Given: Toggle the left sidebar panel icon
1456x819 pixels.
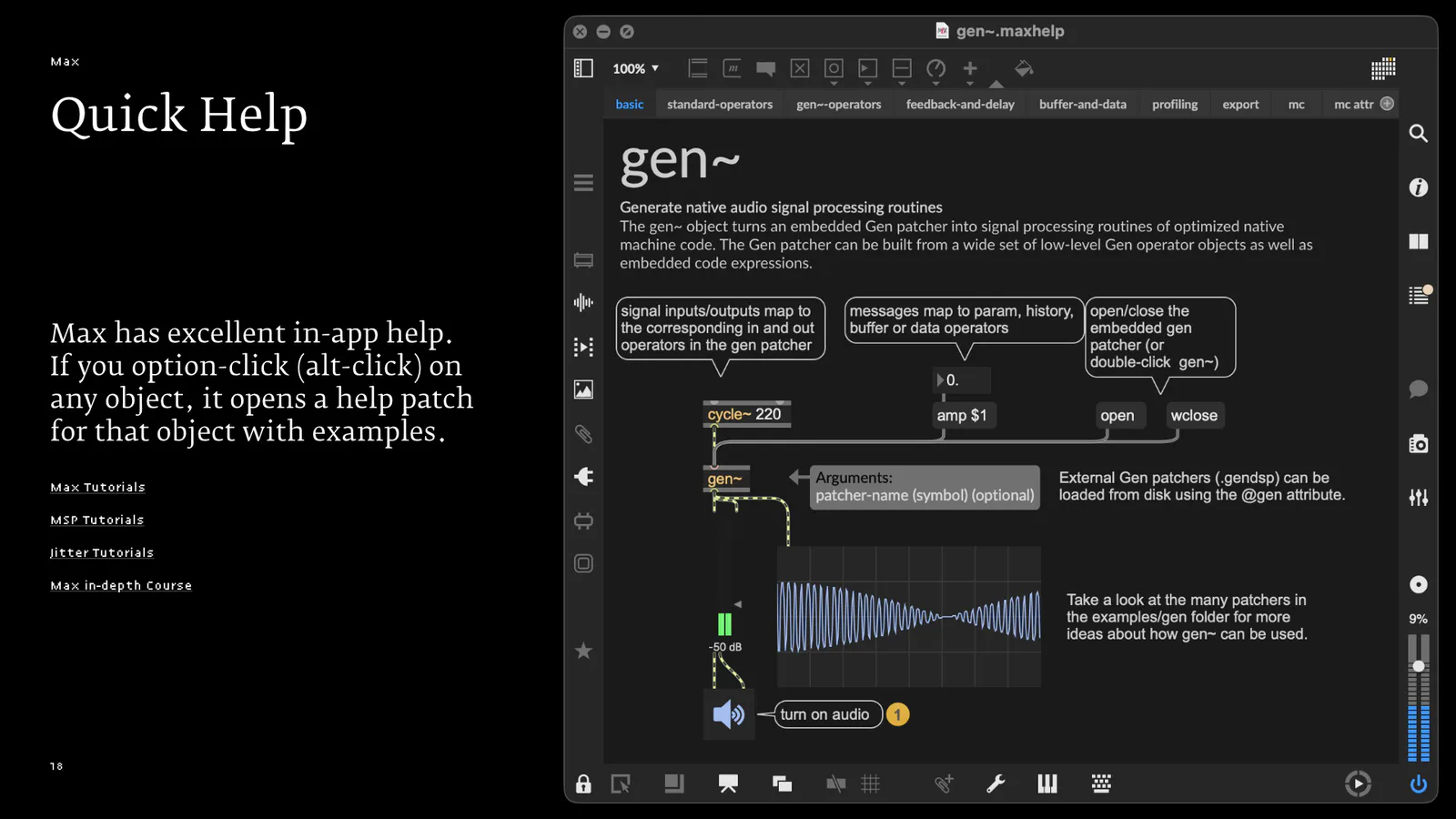Looking at the screenshot, I should (583, 68).
